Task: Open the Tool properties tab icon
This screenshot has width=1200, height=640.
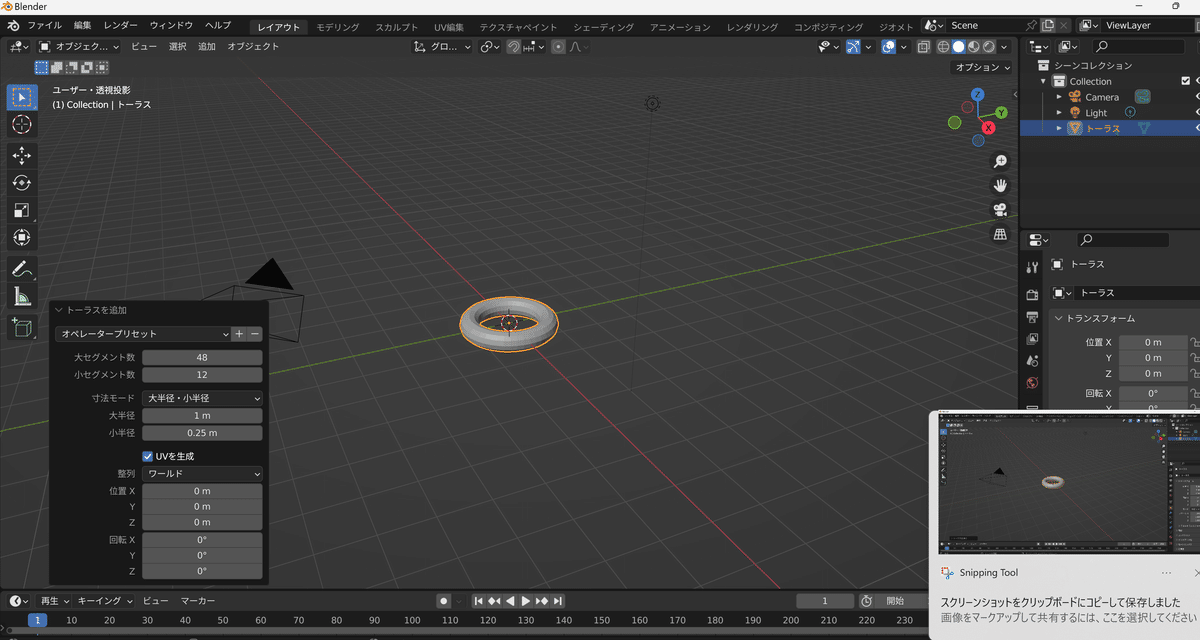Action: tap(1033, 267)
